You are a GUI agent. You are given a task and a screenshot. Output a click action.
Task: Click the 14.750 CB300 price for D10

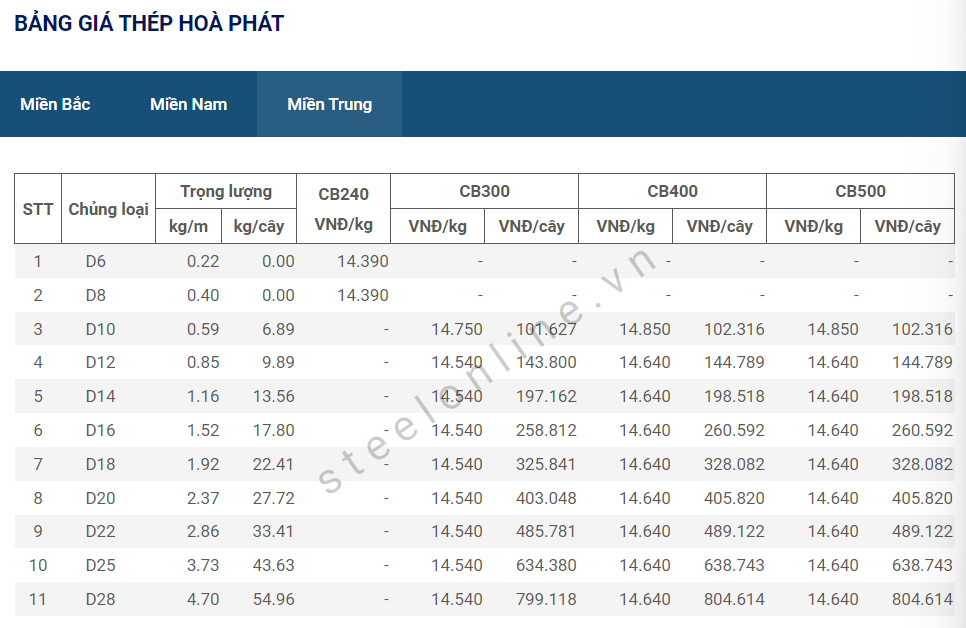click(457, 329)
